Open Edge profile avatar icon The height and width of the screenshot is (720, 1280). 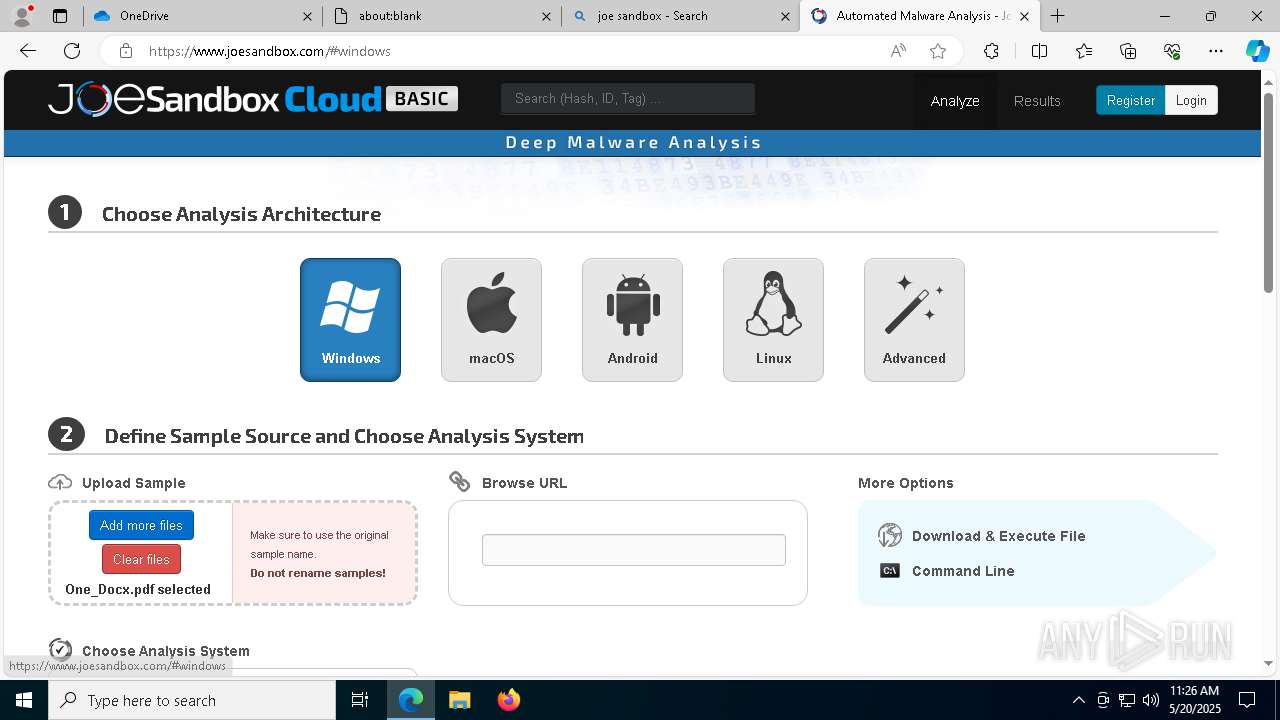(22, 16)
